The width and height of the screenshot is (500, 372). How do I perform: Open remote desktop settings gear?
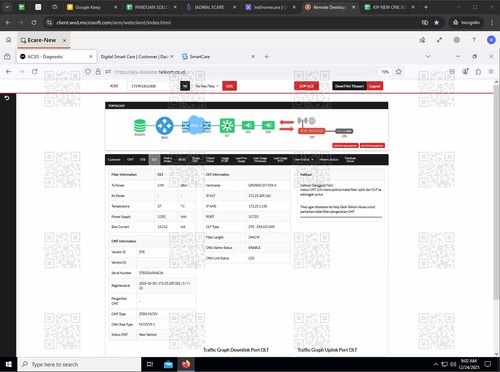click(x=457, y=40)
